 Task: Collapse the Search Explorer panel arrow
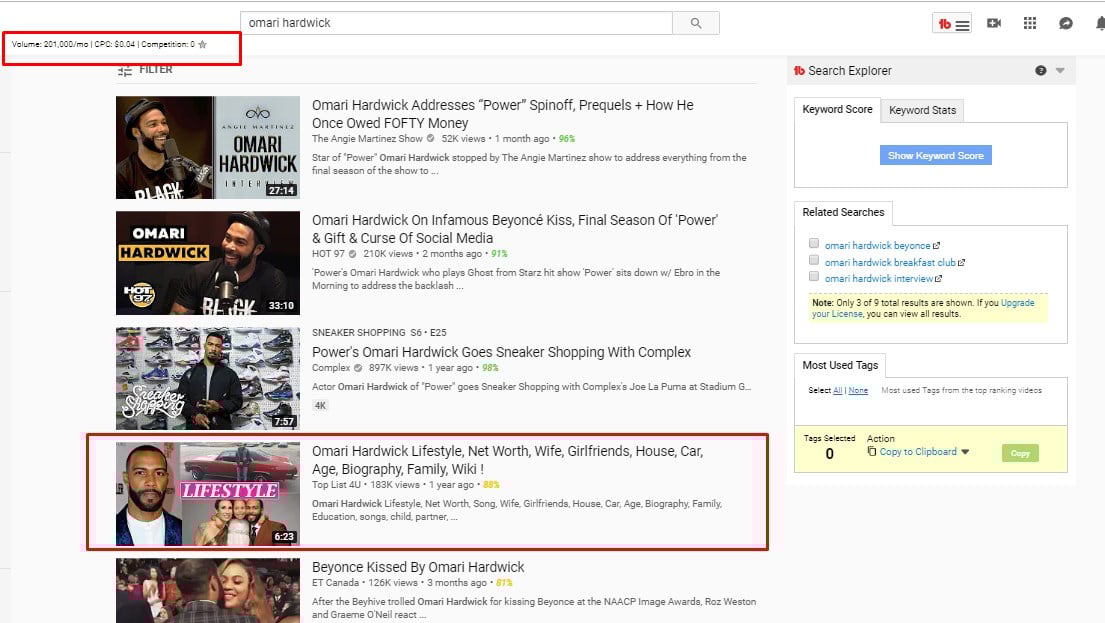pos(1060,71)
